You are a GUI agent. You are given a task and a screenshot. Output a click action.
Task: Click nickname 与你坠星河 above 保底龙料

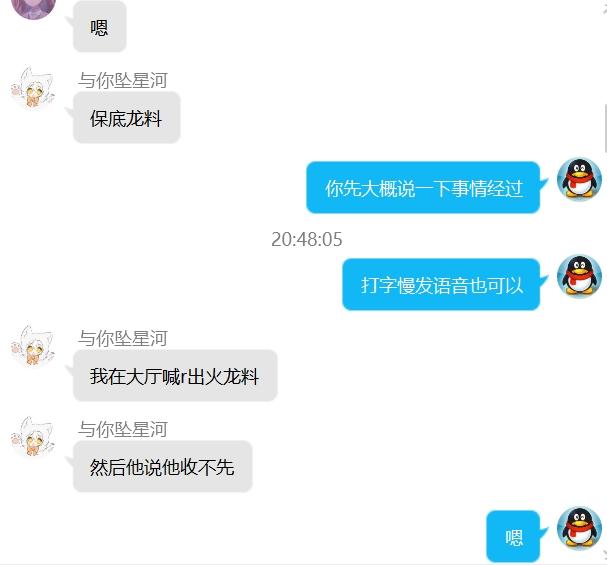click(x=123, y=80)
